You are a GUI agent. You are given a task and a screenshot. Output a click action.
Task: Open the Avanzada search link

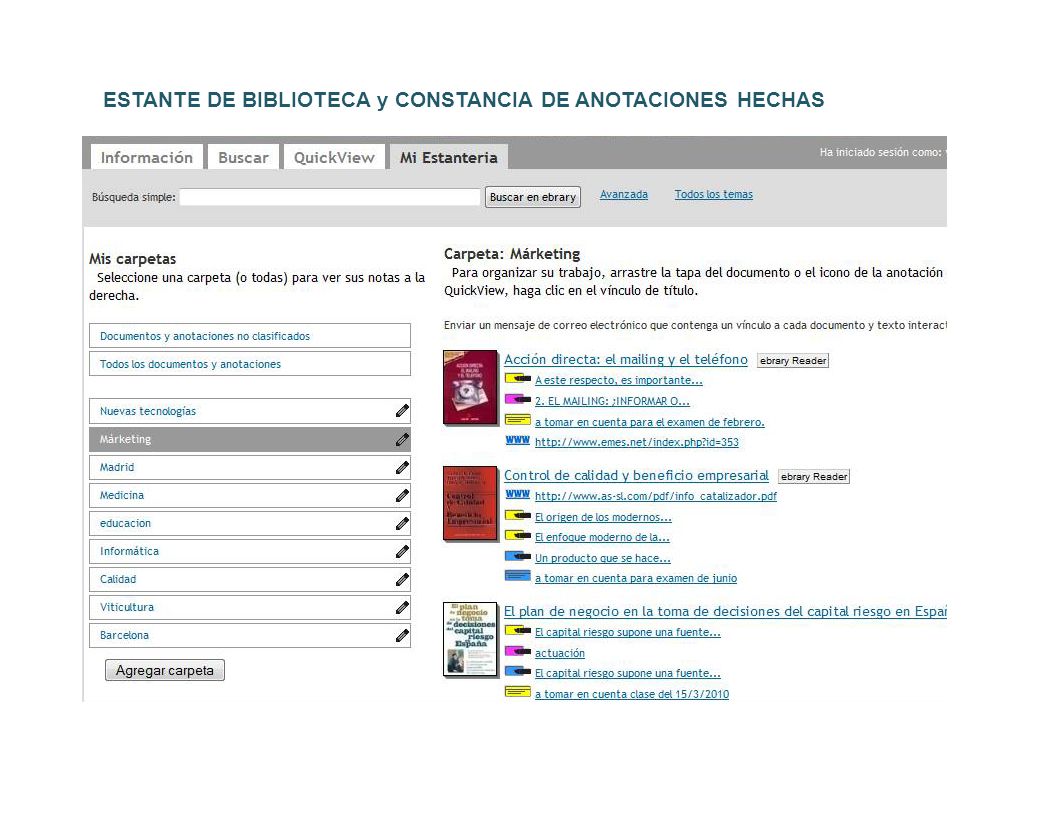[x=624, y=195]
